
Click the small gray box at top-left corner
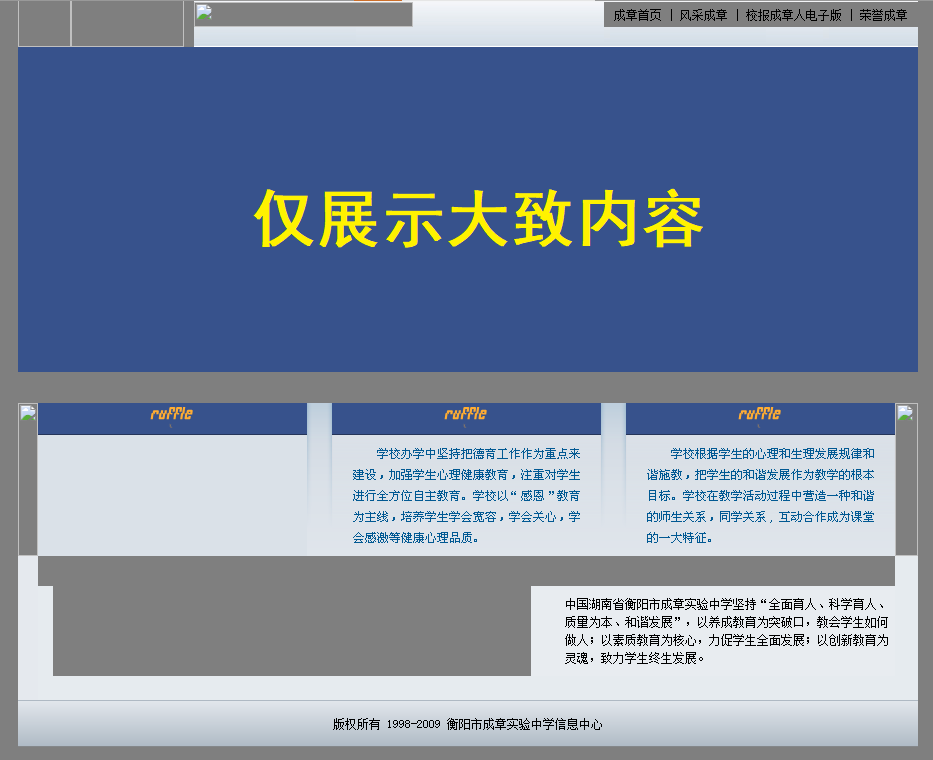click(x=44, y=23)
